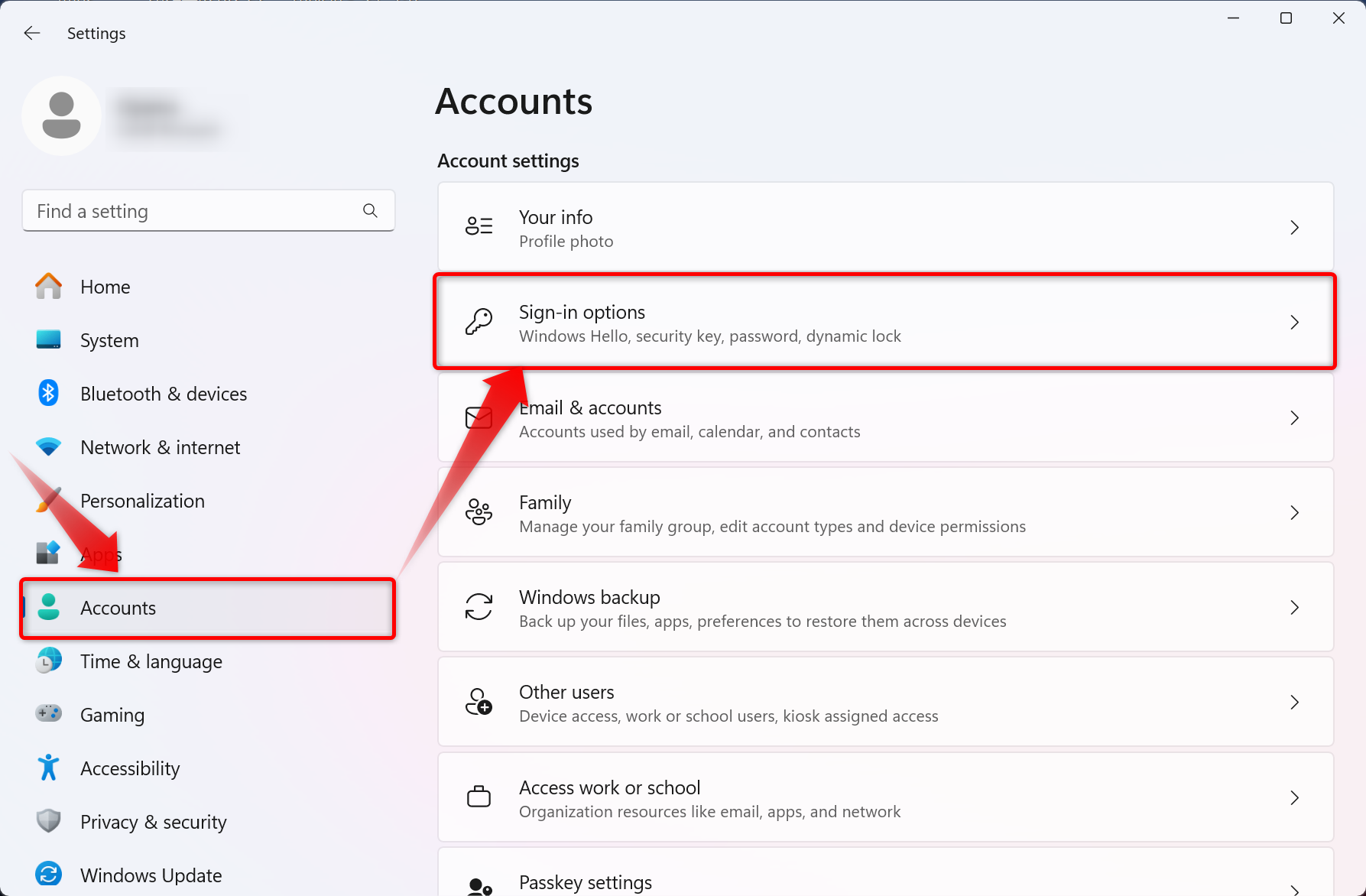Expand Windows backup chevron
Image resolution: width=1366 pixels, height=896 pixels.
pyautogui.click(x=1294, y=607)
